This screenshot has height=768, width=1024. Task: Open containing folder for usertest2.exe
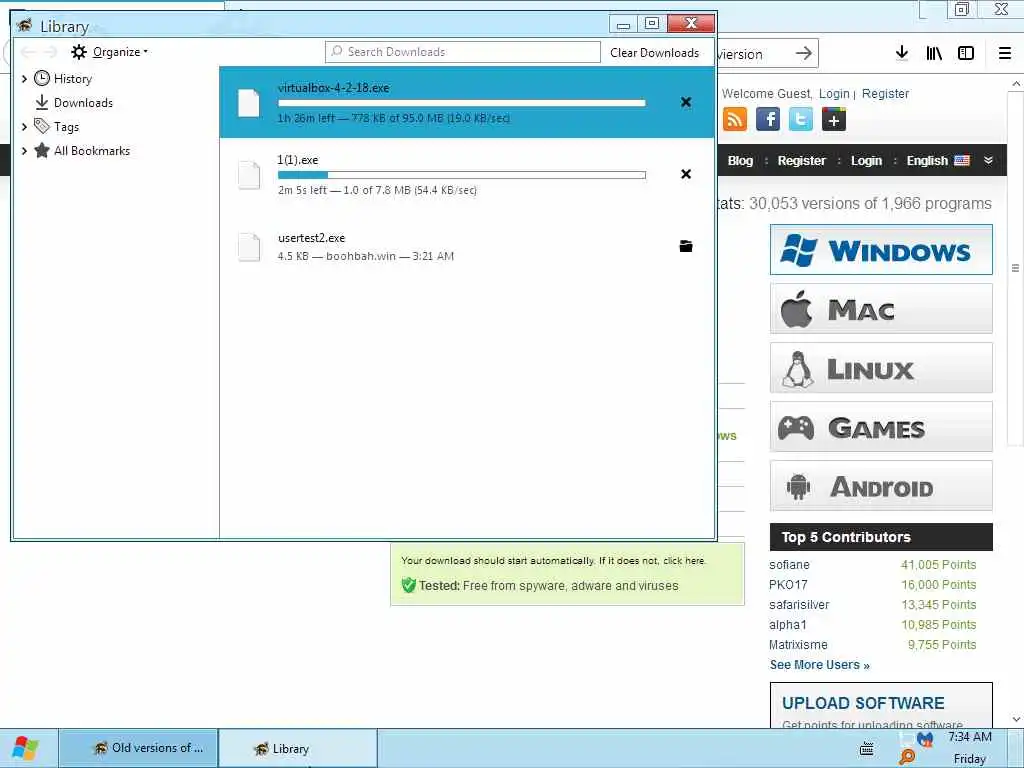[686, 246]
